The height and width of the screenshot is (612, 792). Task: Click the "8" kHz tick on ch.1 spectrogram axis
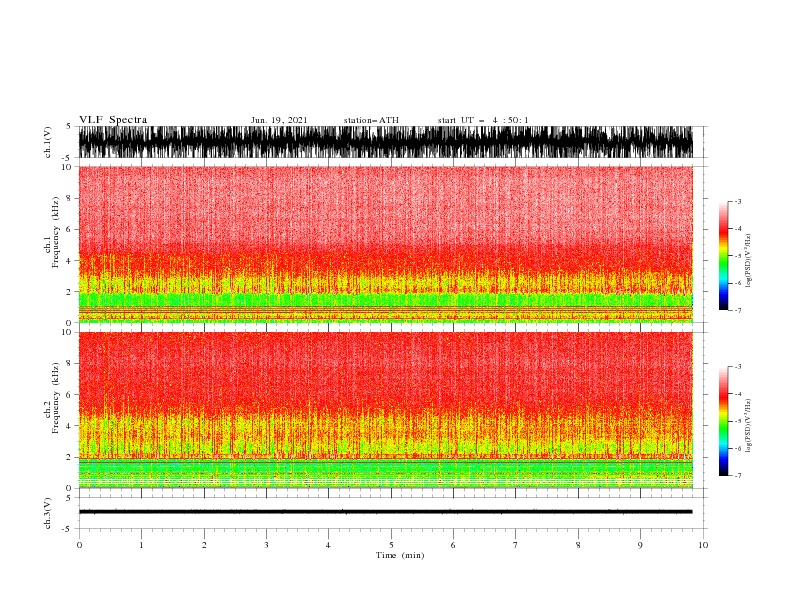69,198
